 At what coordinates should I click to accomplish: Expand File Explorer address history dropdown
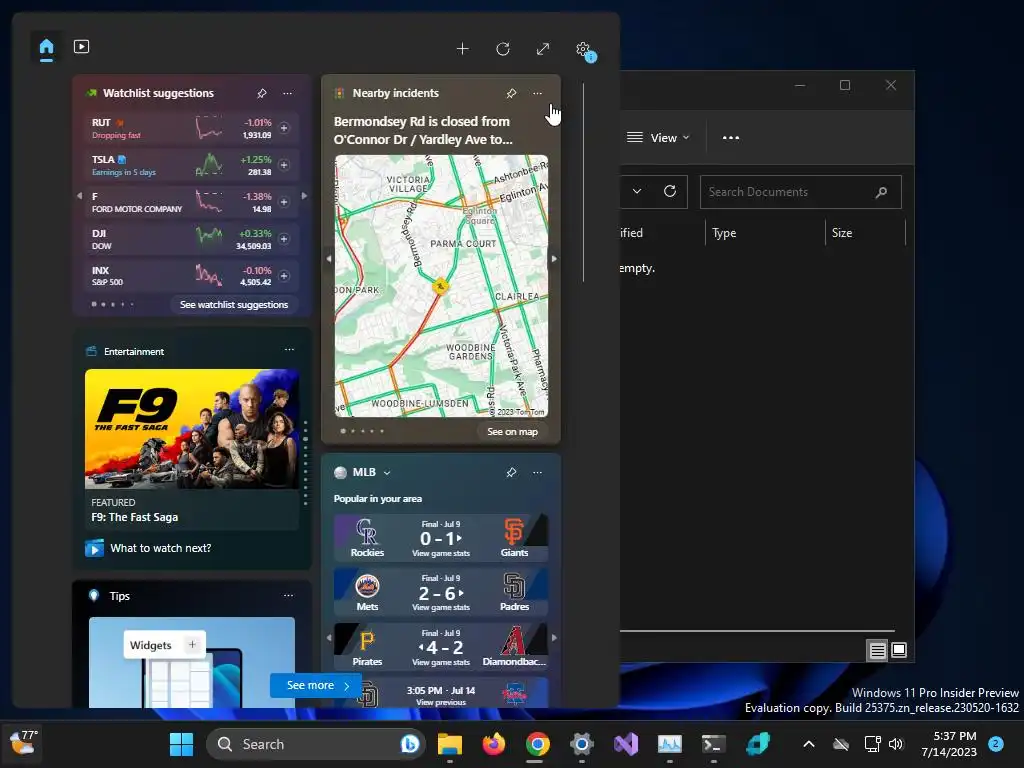pyautogui.click(x=637, y=191)
